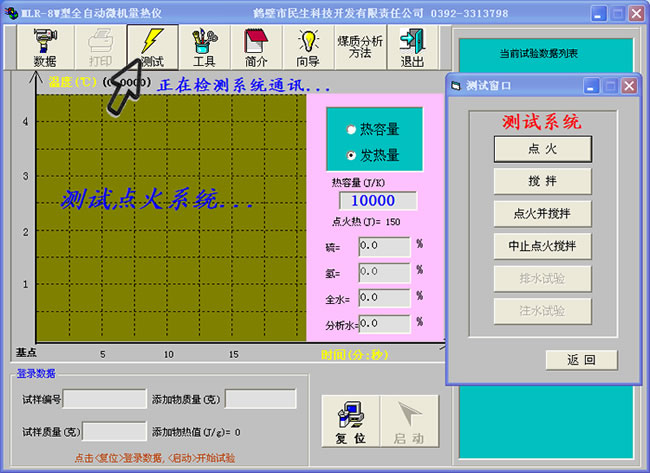This screenshot has width=650, height=473.
Task: Click the 打印 (Print) toolbar icon
Action: pyautogui.click(x=100, y=47)
